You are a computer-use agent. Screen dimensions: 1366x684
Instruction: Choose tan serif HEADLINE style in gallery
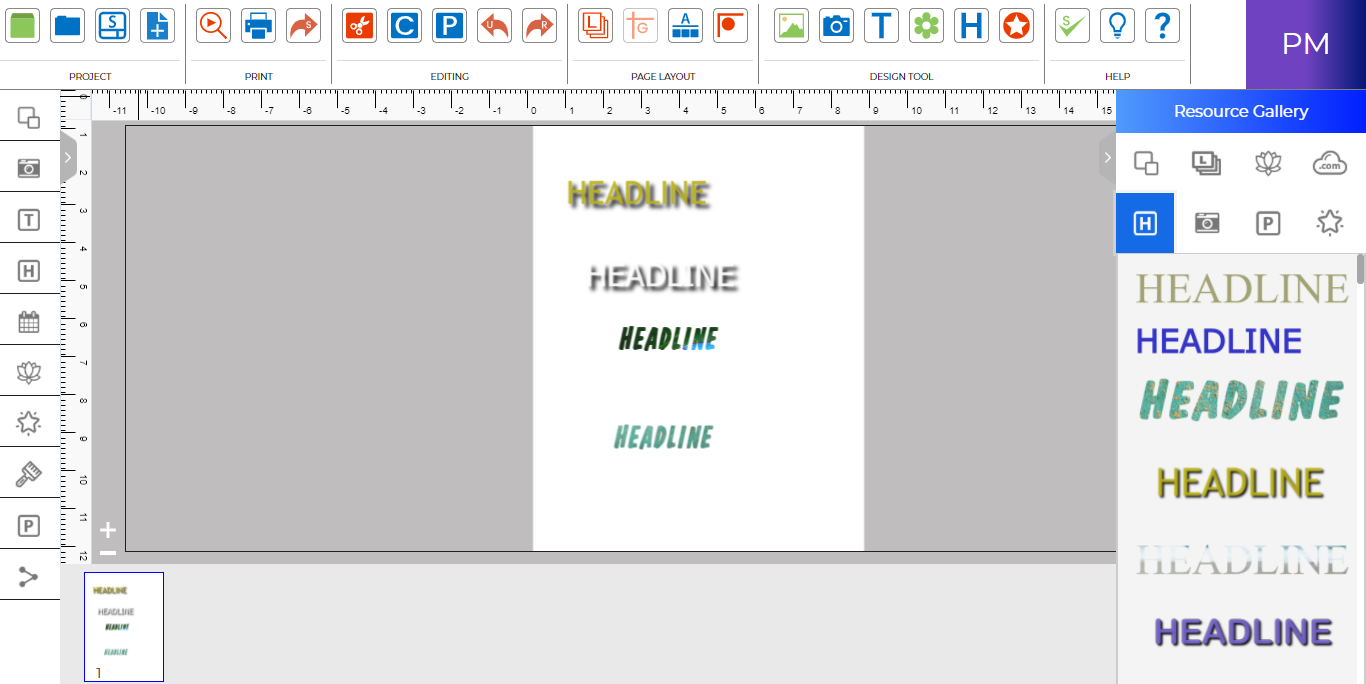click(x=1241, y=289)
